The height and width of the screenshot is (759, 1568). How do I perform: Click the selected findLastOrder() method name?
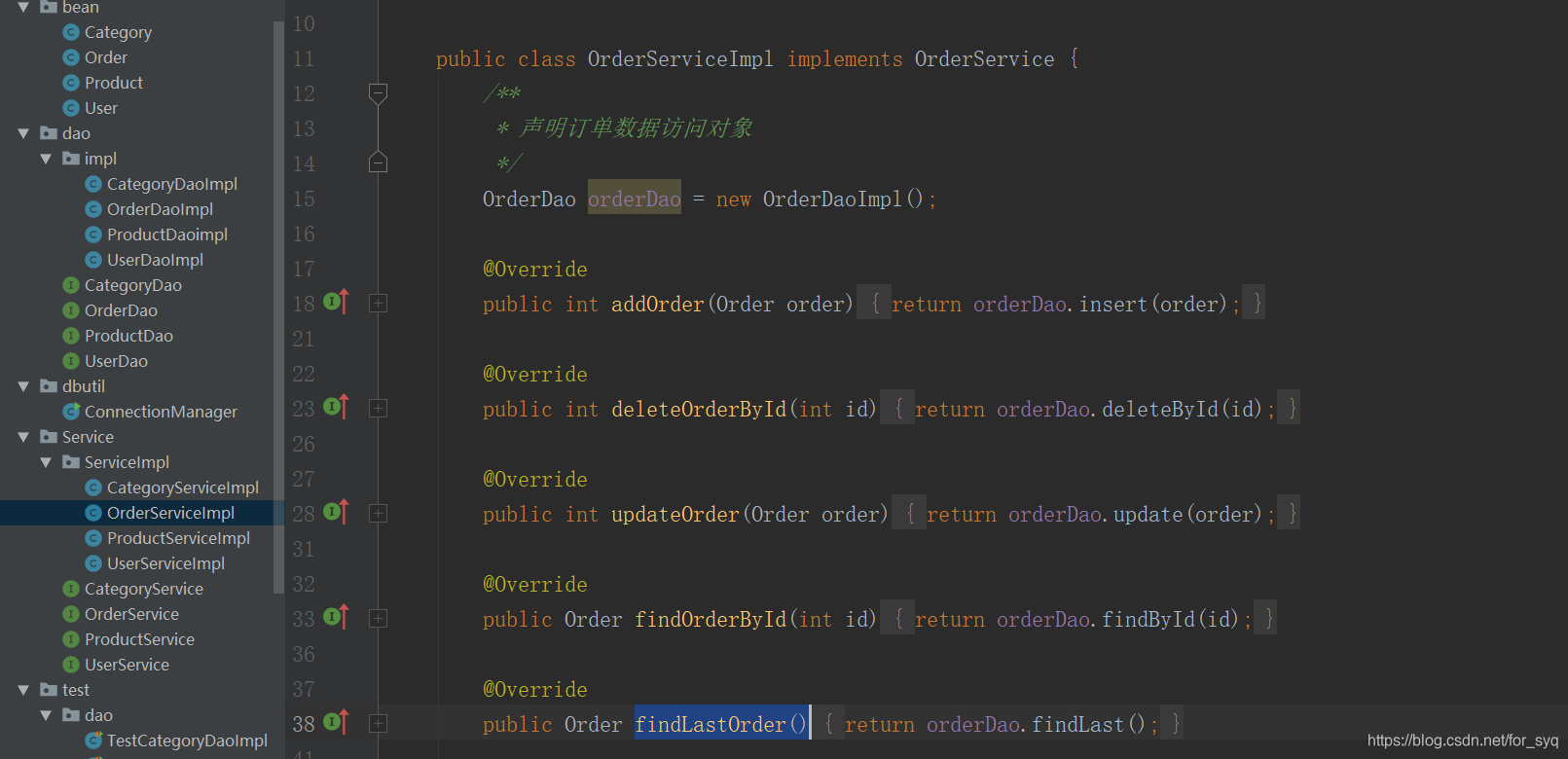tap(721, 724)
